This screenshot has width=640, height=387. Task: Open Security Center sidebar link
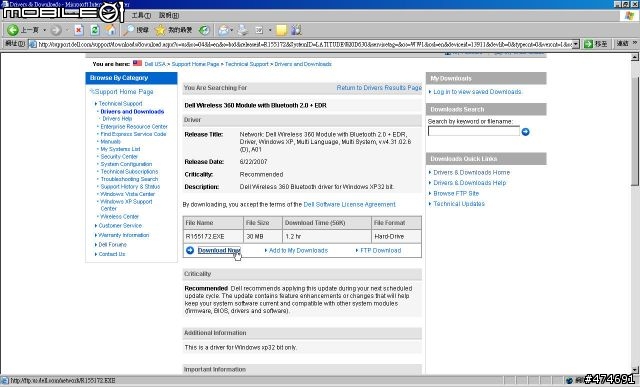tap(119, 156)
